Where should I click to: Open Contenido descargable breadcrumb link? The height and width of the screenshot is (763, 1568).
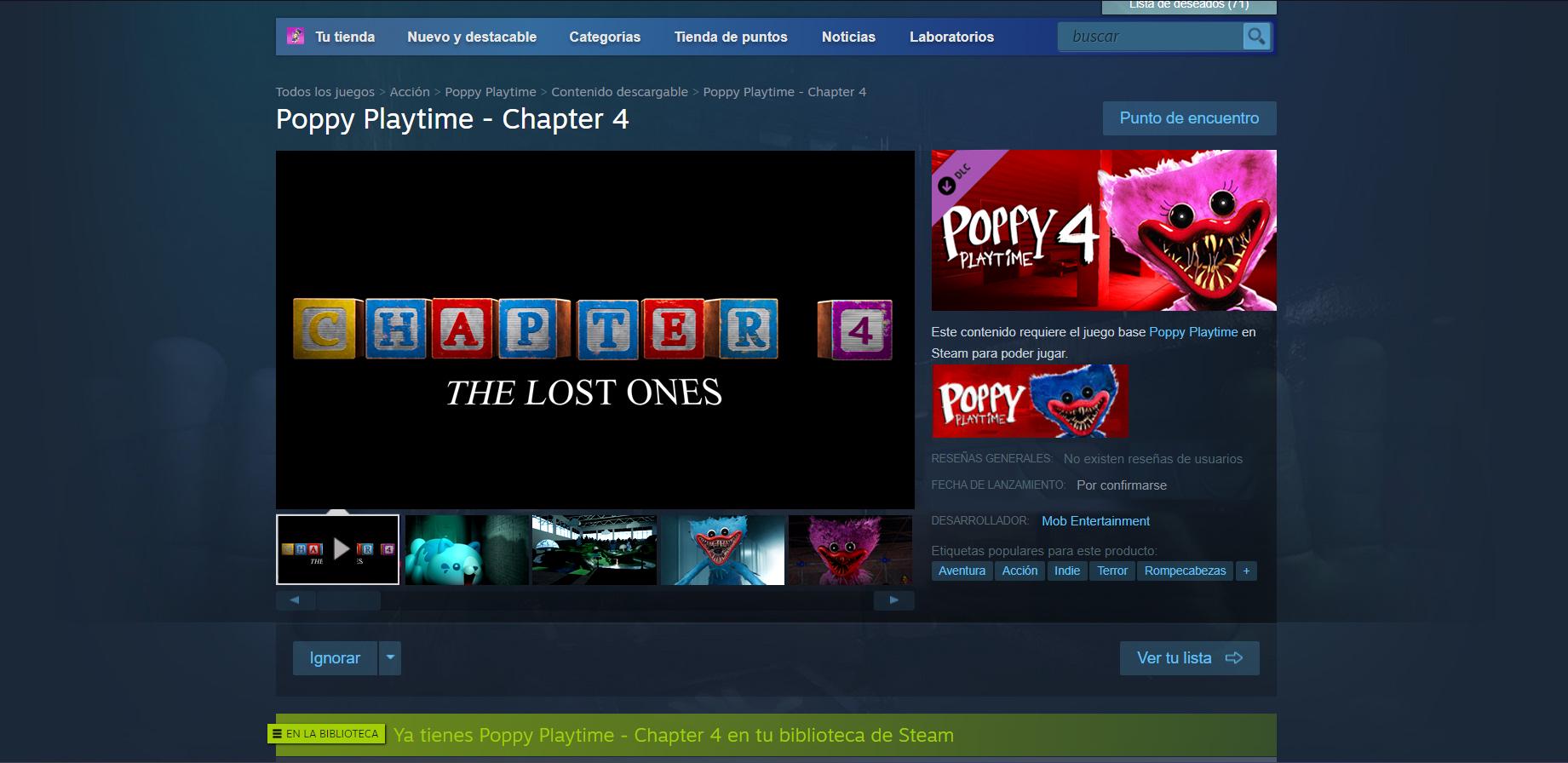click(619, 92)
